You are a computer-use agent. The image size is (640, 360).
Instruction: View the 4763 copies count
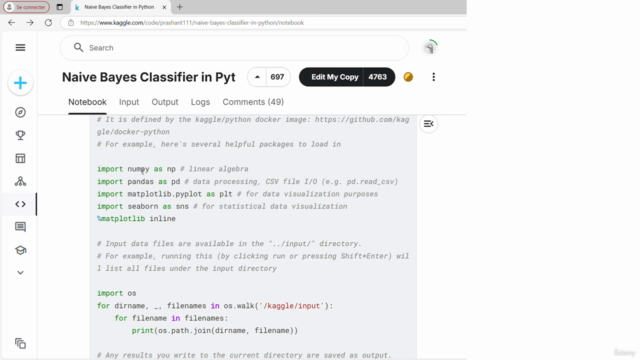click(378, 77)
